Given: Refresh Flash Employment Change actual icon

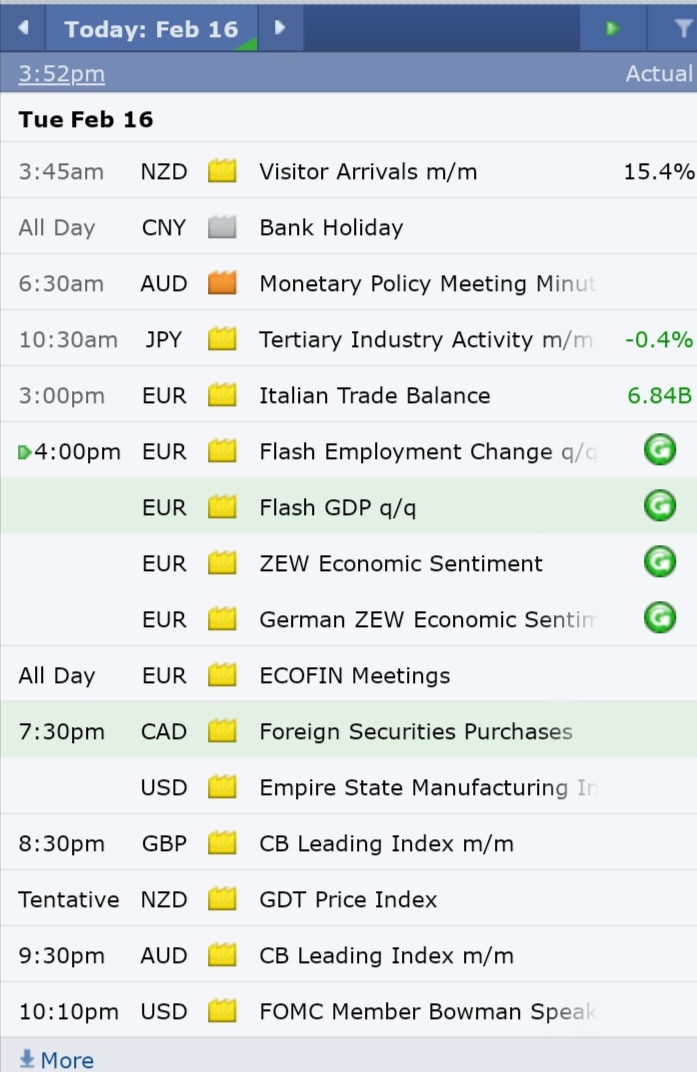Looking at the screenshot, I should pyautogui.click(x=660, y=451).
